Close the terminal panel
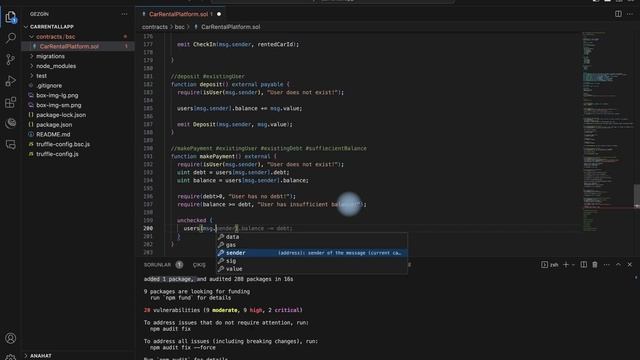The image size is (640, 360). point(630,264)
